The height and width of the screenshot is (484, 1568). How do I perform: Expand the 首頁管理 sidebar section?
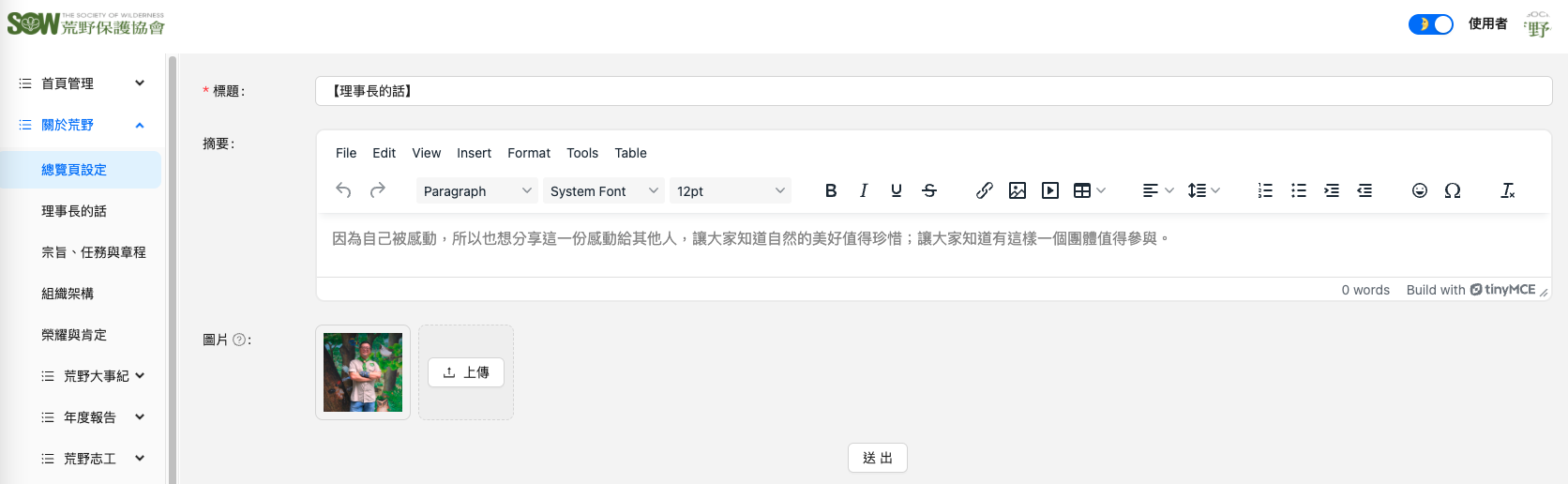(x=81, y=83)
